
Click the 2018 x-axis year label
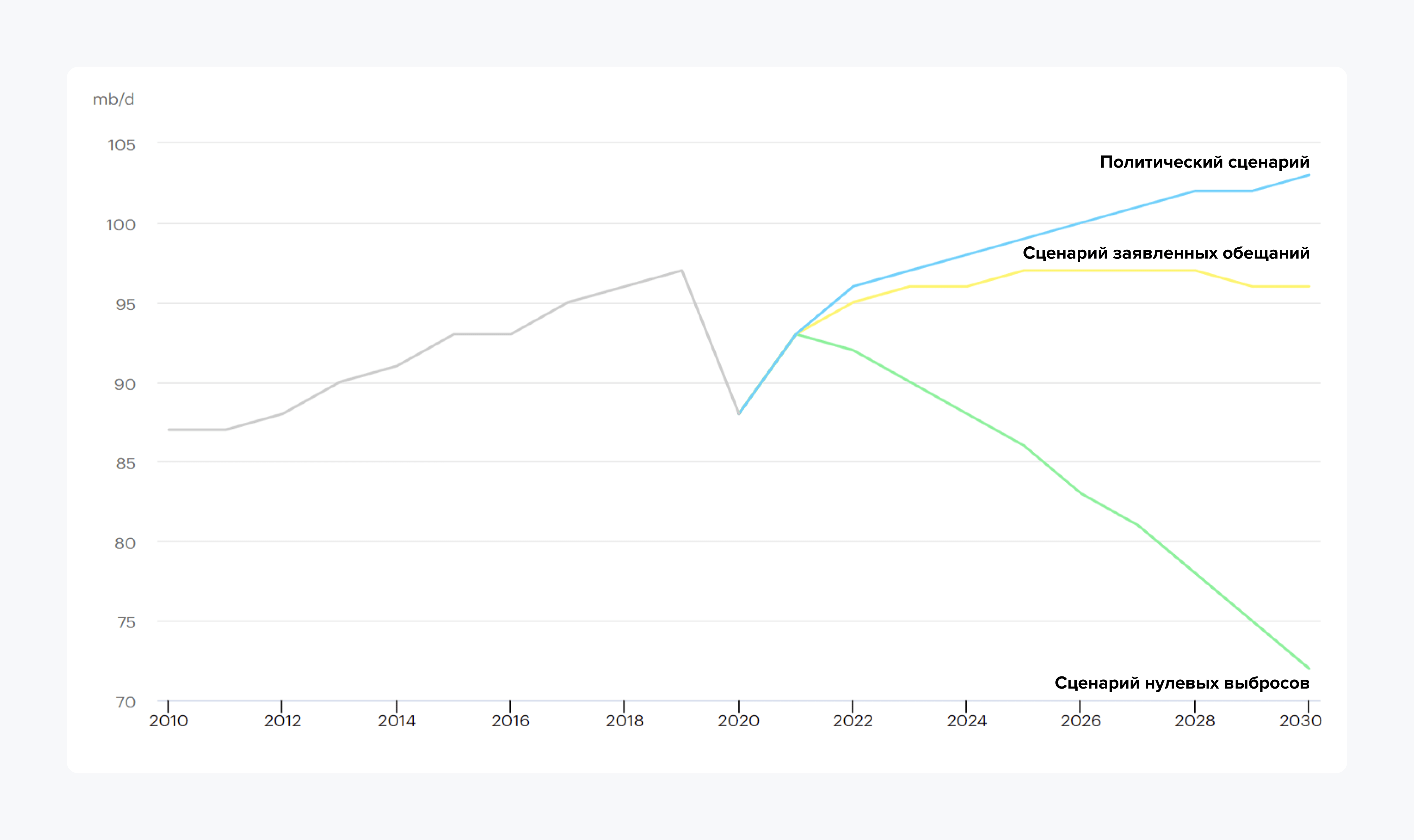click(x=624, y=721)
